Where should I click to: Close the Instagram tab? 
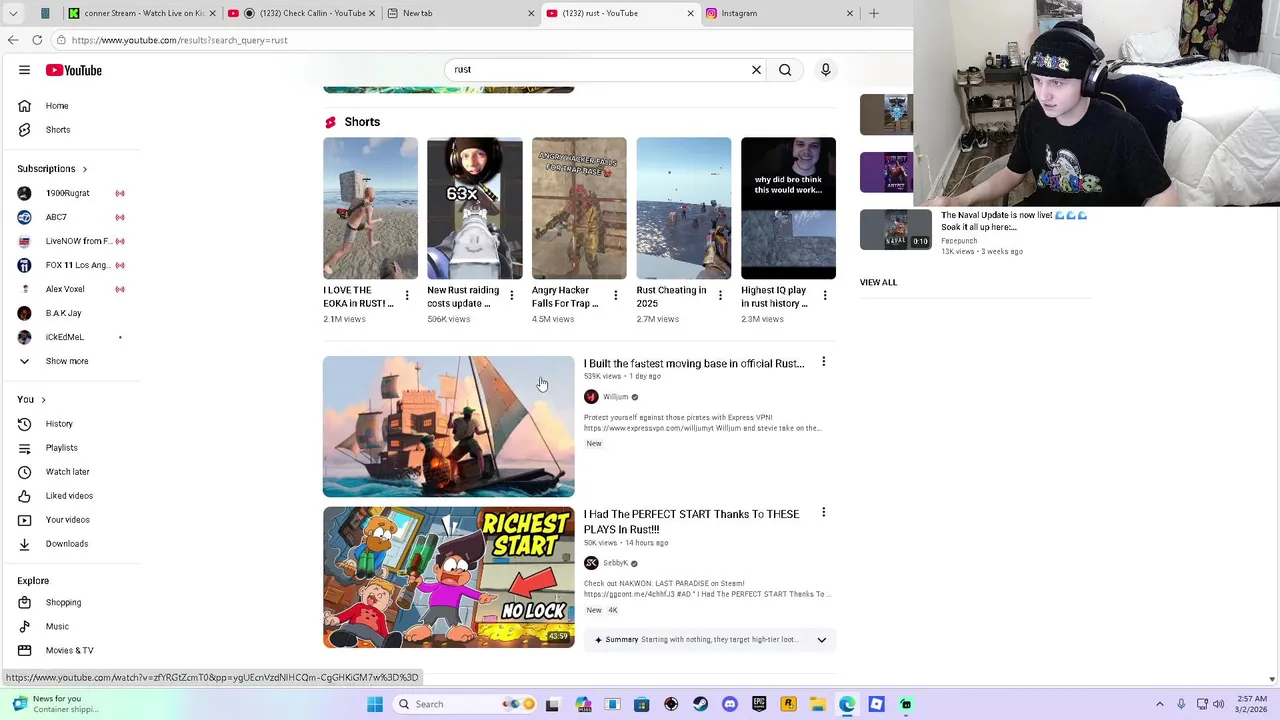pyautogui.click(x=850, y=13)
